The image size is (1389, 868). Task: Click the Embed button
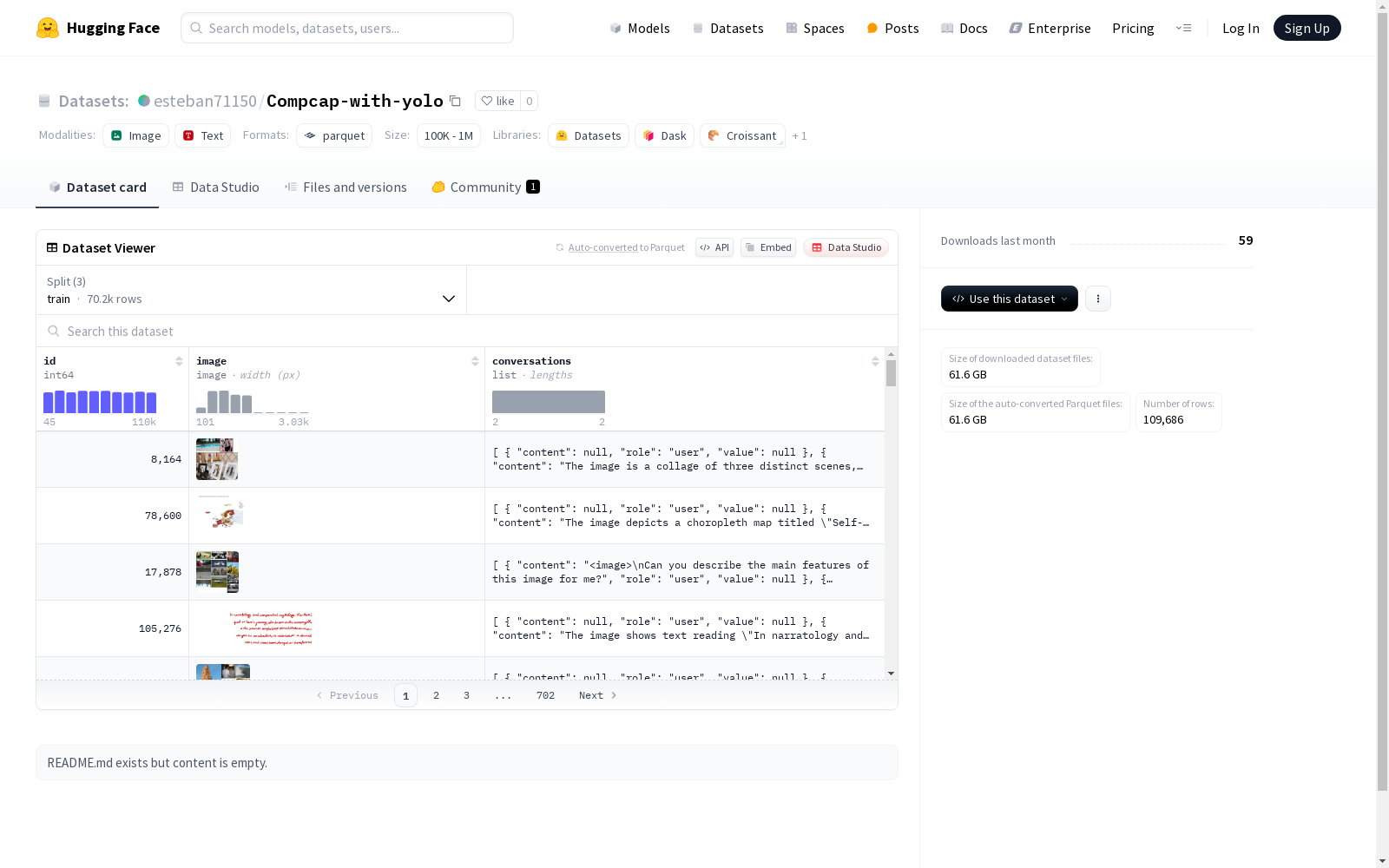(x=768, y=247)
